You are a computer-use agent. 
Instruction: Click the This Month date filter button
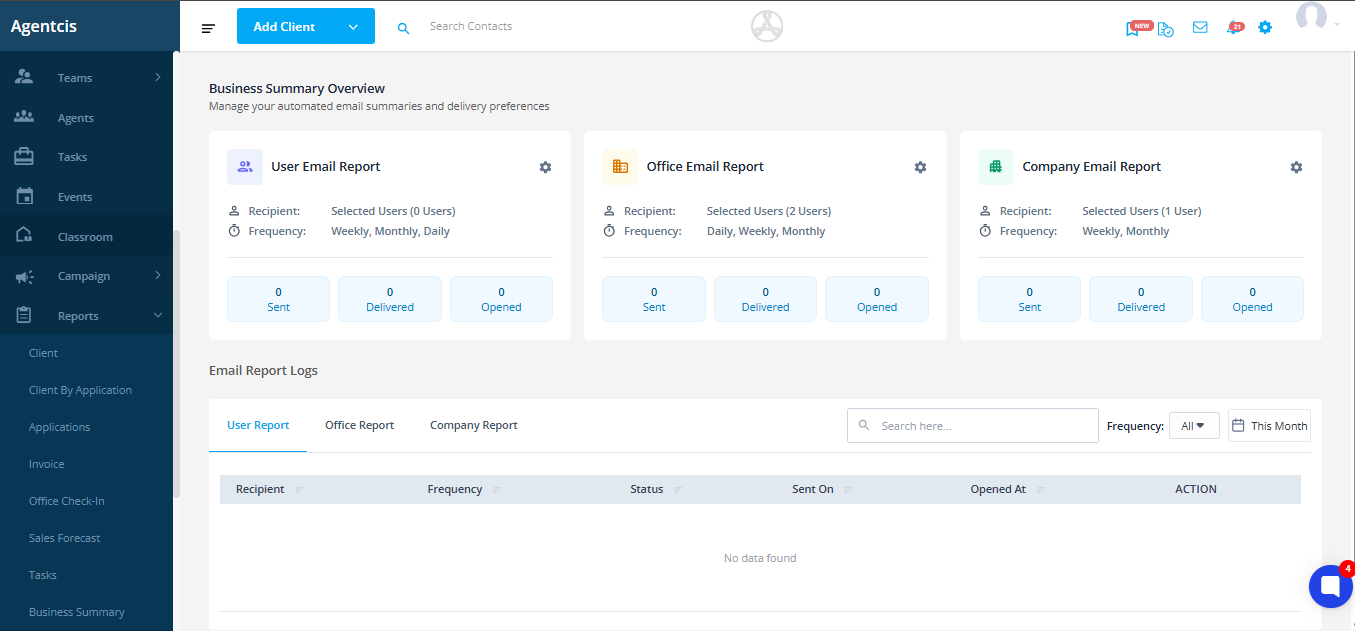[1269, 426]
